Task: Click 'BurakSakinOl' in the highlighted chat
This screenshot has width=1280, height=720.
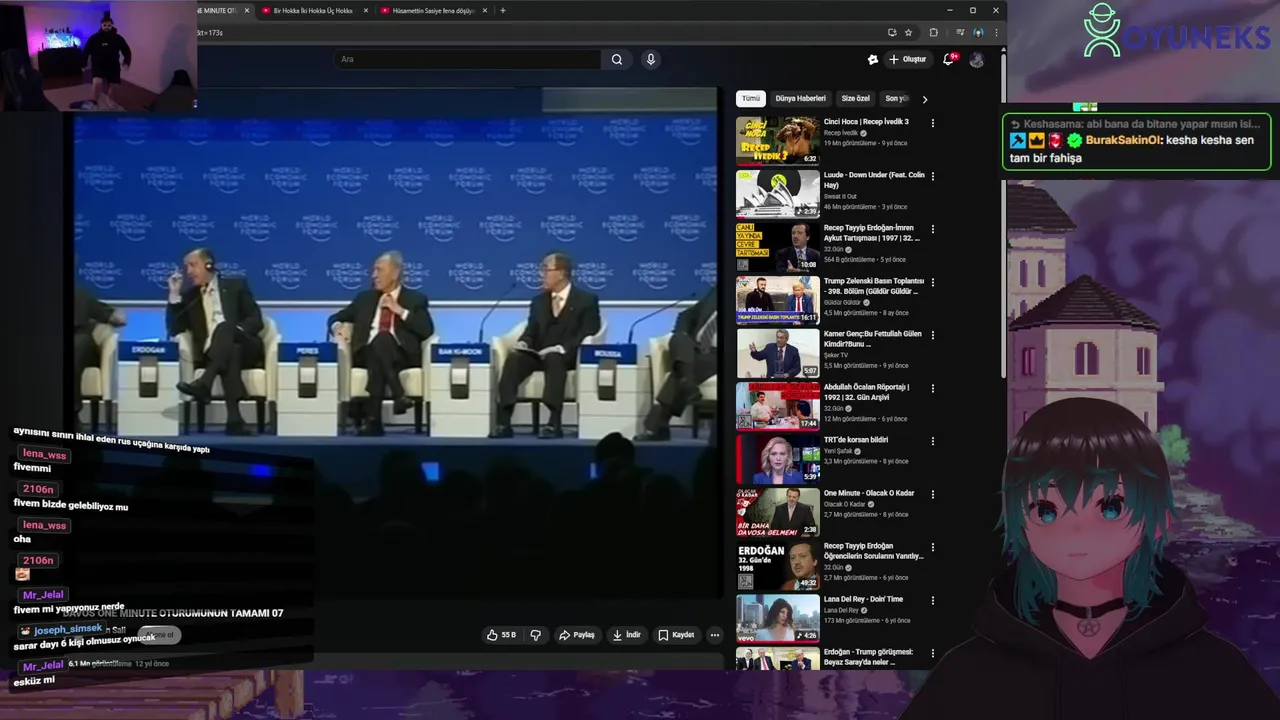Action: tap(1123, 140)
